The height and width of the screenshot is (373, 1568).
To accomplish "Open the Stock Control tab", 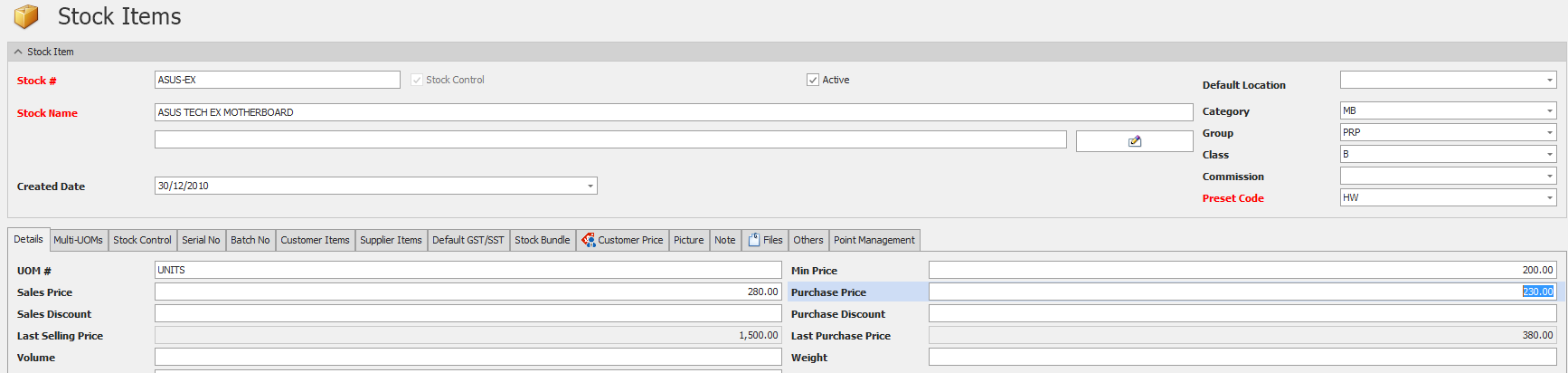I will click(x=142, y=240).
